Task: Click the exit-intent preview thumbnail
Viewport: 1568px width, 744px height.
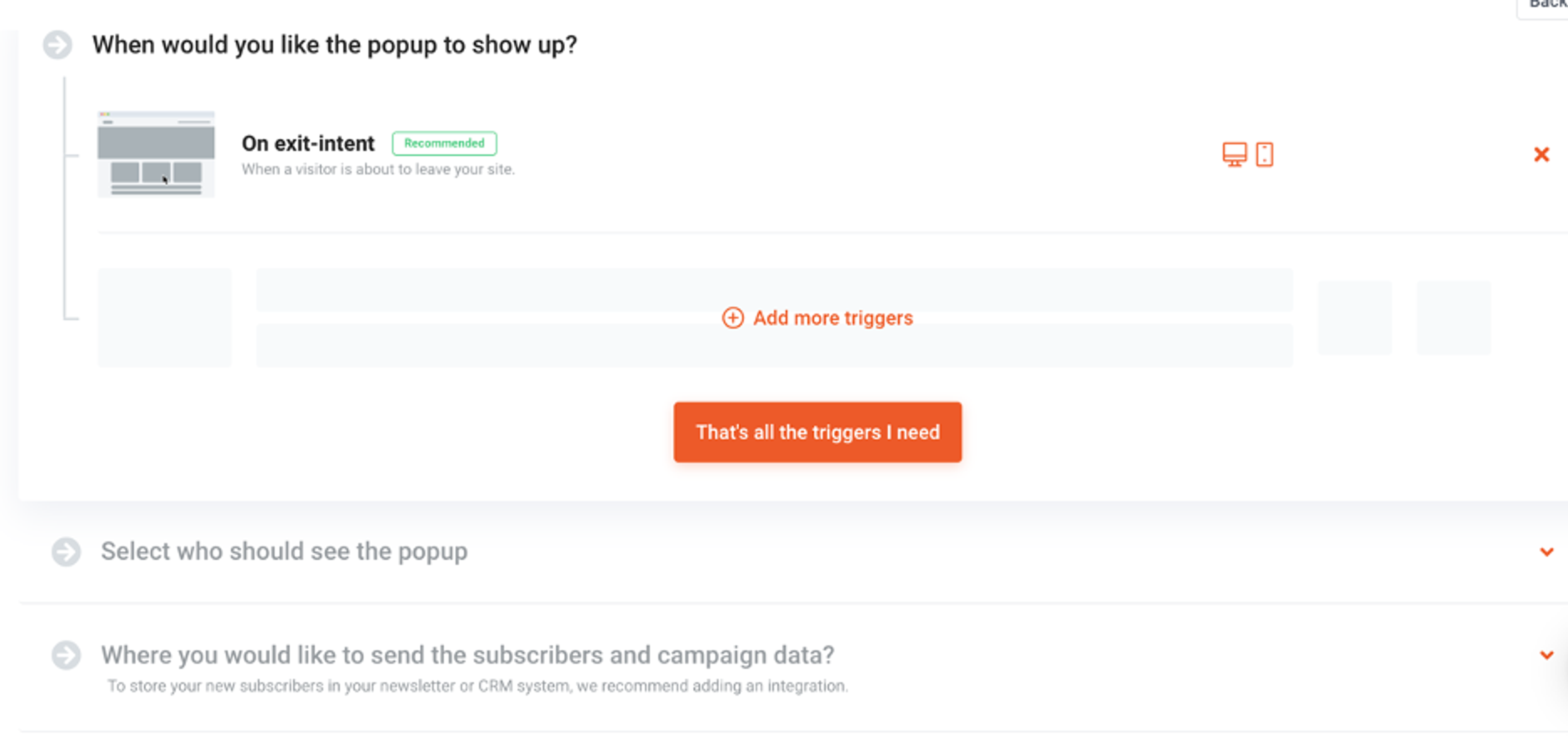Action: (x=156, y=154)
